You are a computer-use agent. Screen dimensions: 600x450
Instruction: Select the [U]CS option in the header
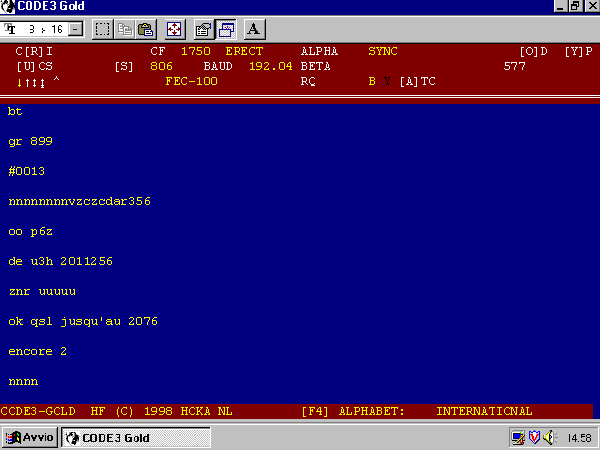[x=34, y=66]
